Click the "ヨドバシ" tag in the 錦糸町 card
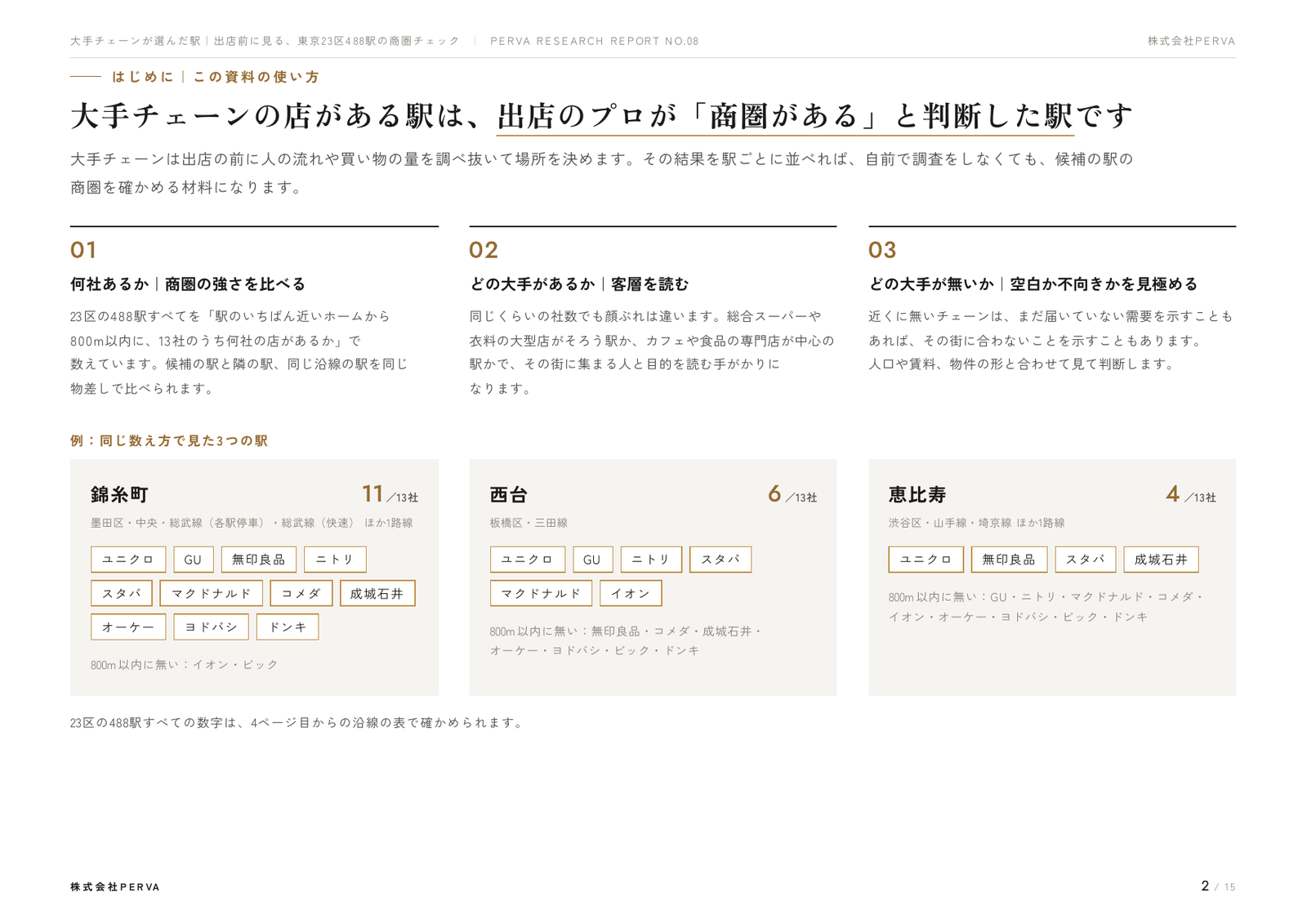 pos(211,627)
